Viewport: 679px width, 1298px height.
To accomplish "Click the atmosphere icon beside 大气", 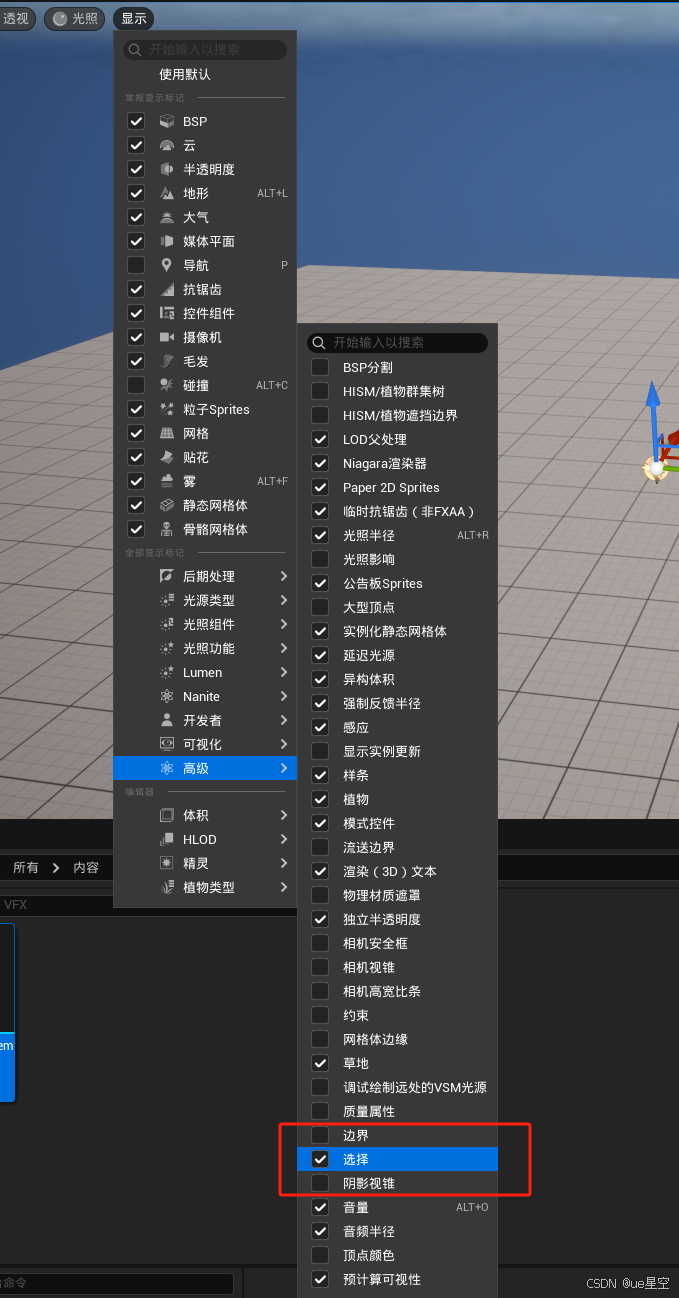I will pyautogui.click(x=167, y=217).
